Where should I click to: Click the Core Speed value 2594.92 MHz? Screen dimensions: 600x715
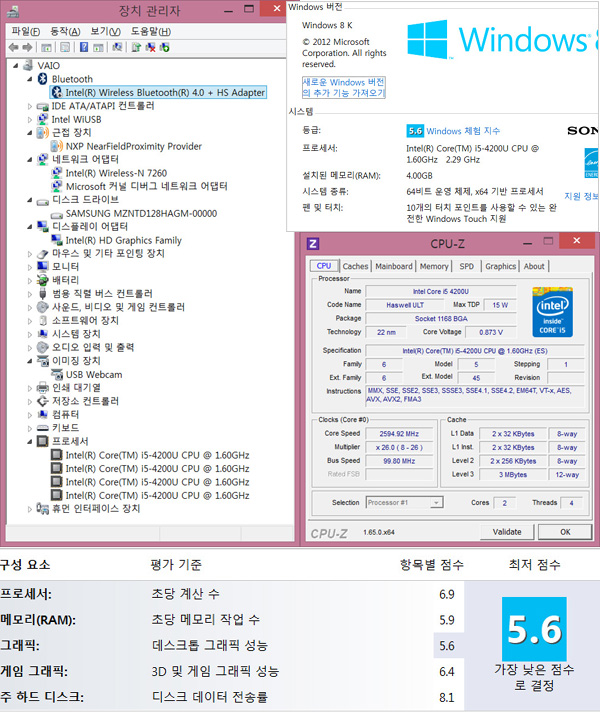click(x=399, y=434)
